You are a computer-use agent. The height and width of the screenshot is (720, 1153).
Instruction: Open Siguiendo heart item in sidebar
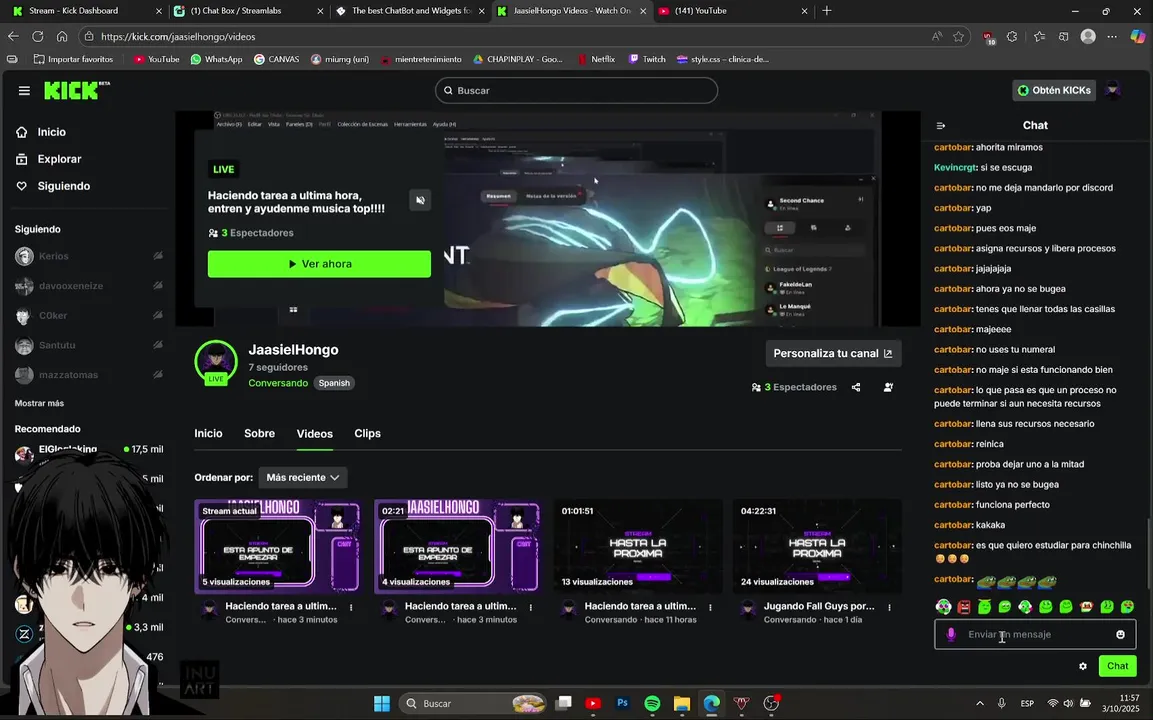(53, 186)
